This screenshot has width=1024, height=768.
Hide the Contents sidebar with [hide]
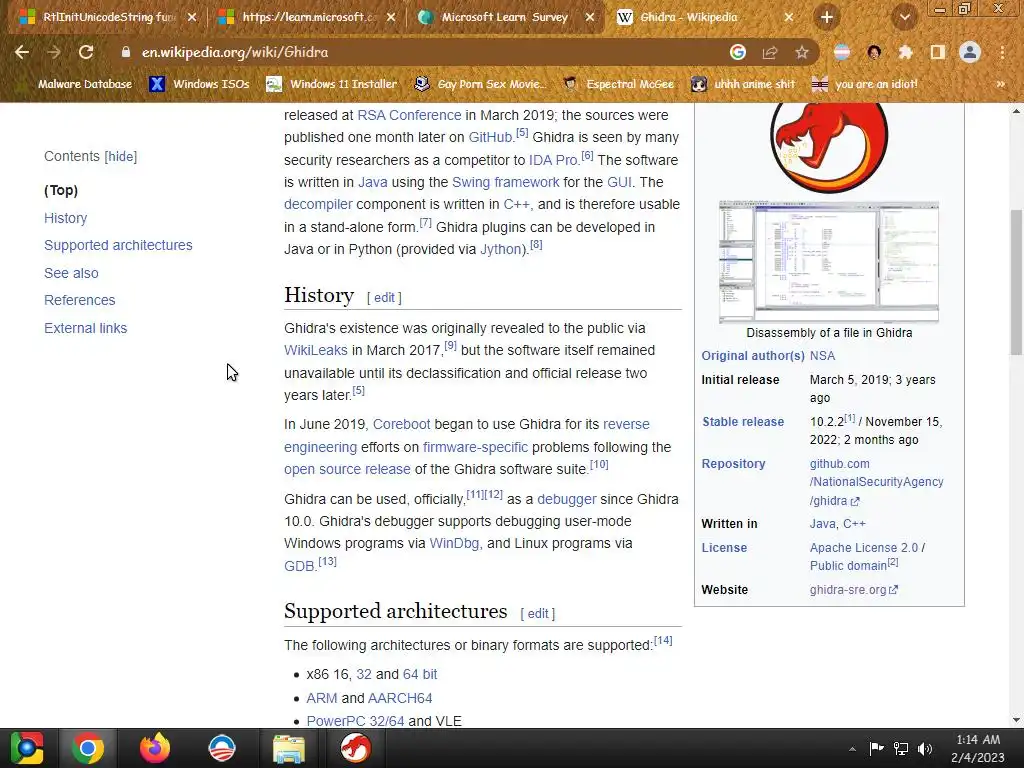(121, 157)
